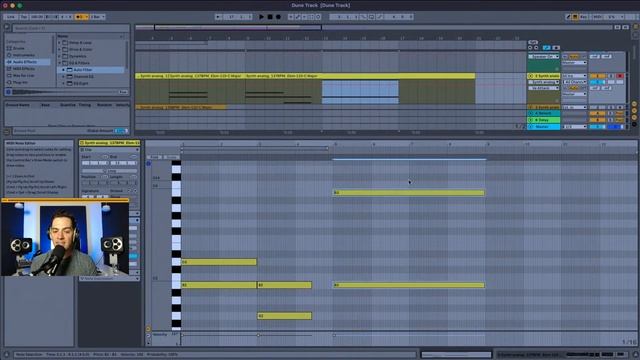Image resolution: width=640 pixels, height=360 pixels.
Task: Click the Fold button in piano roll
Action: [154, 157]
